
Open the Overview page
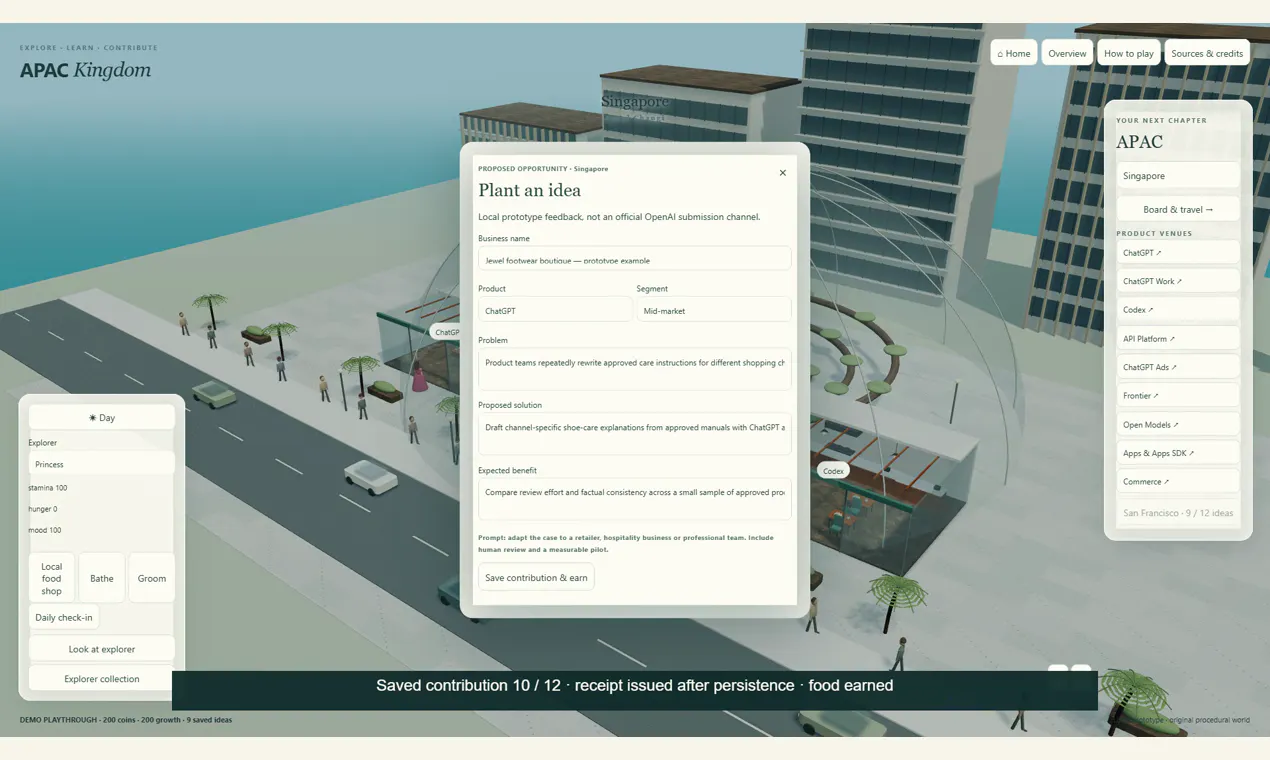point(1067,53)
